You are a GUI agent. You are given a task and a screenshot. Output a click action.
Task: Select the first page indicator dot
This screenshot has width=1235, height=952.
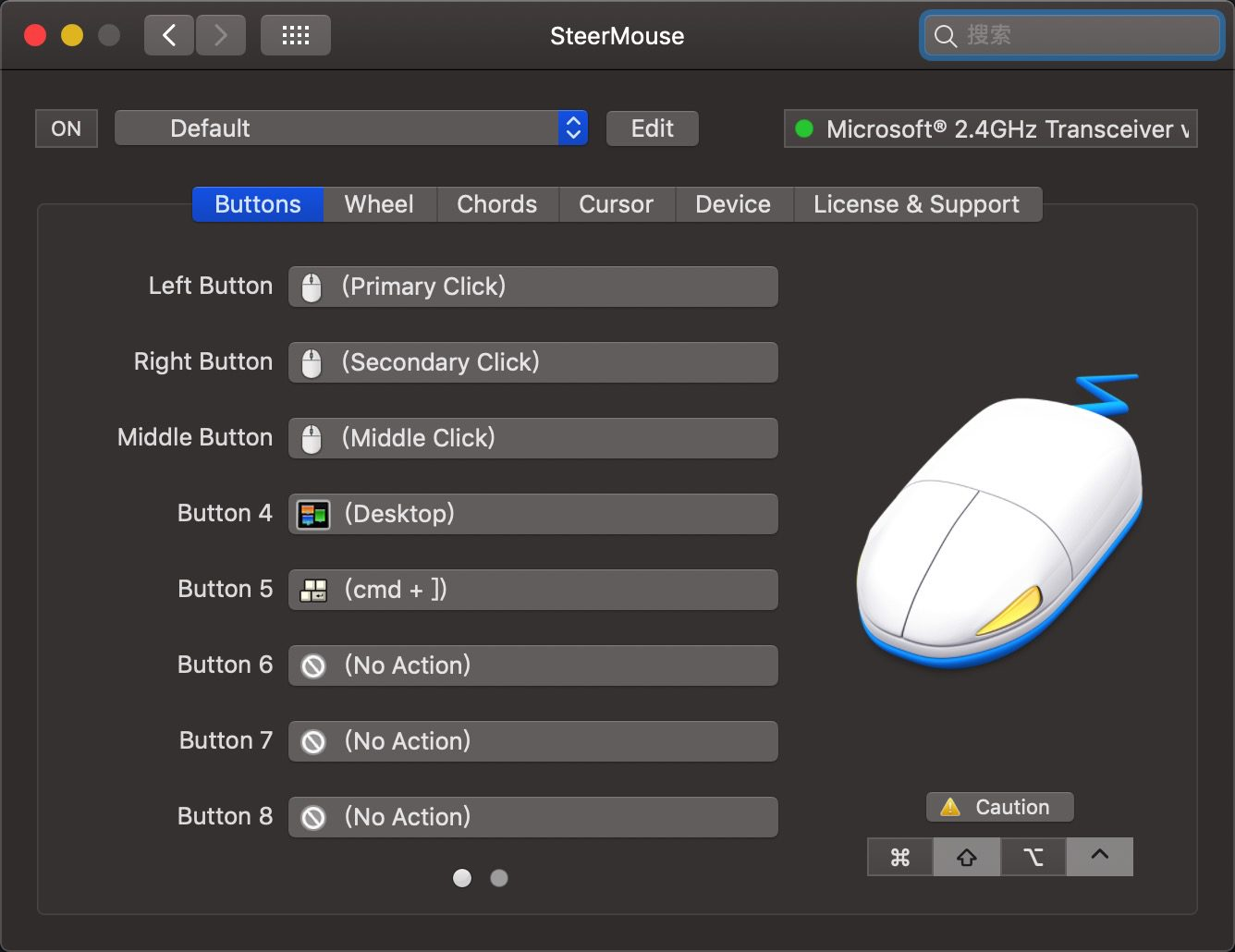coord(462,878)
